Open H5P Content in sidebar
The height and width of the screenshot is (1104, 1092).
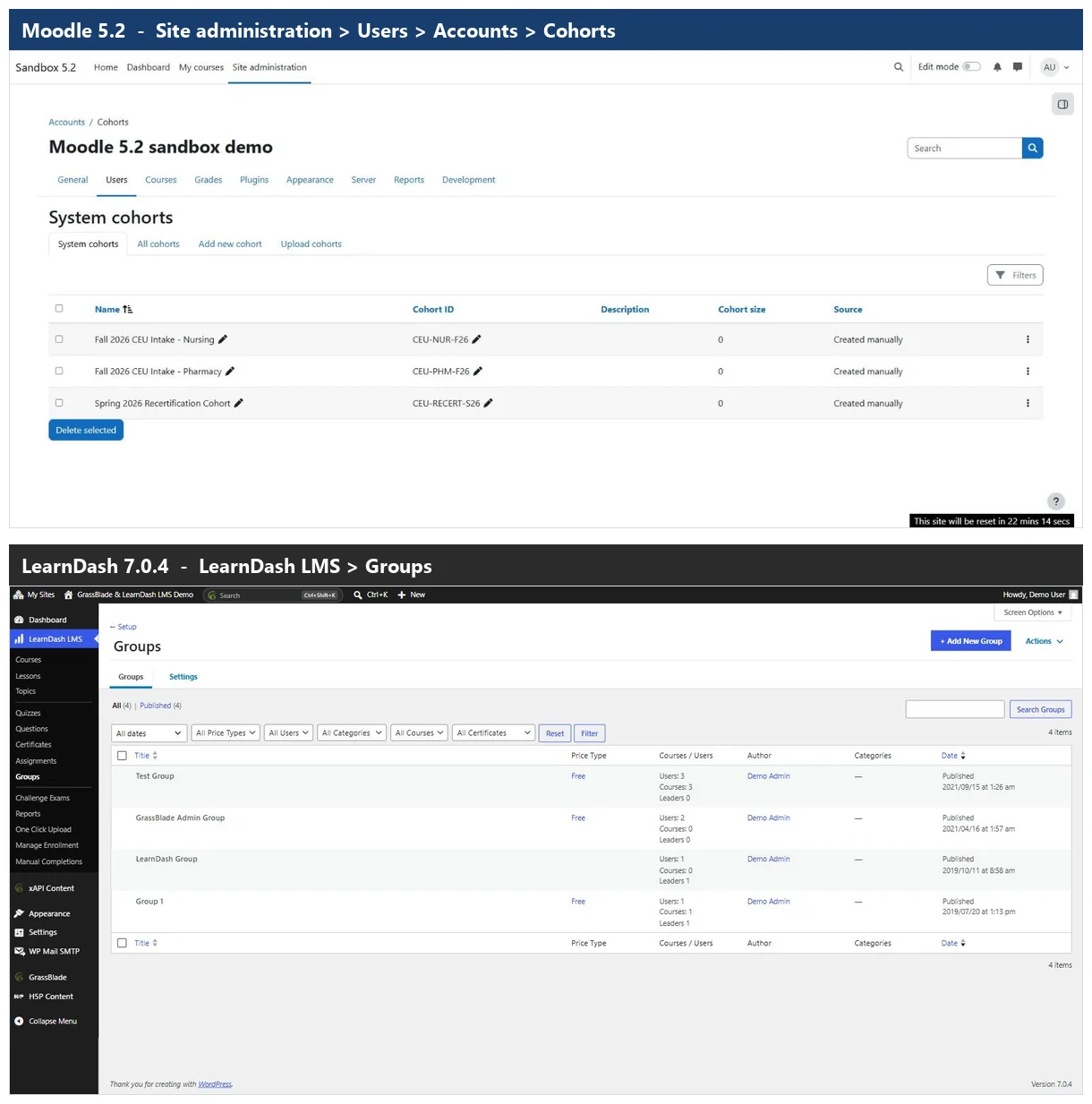click(x=51, y=997)
